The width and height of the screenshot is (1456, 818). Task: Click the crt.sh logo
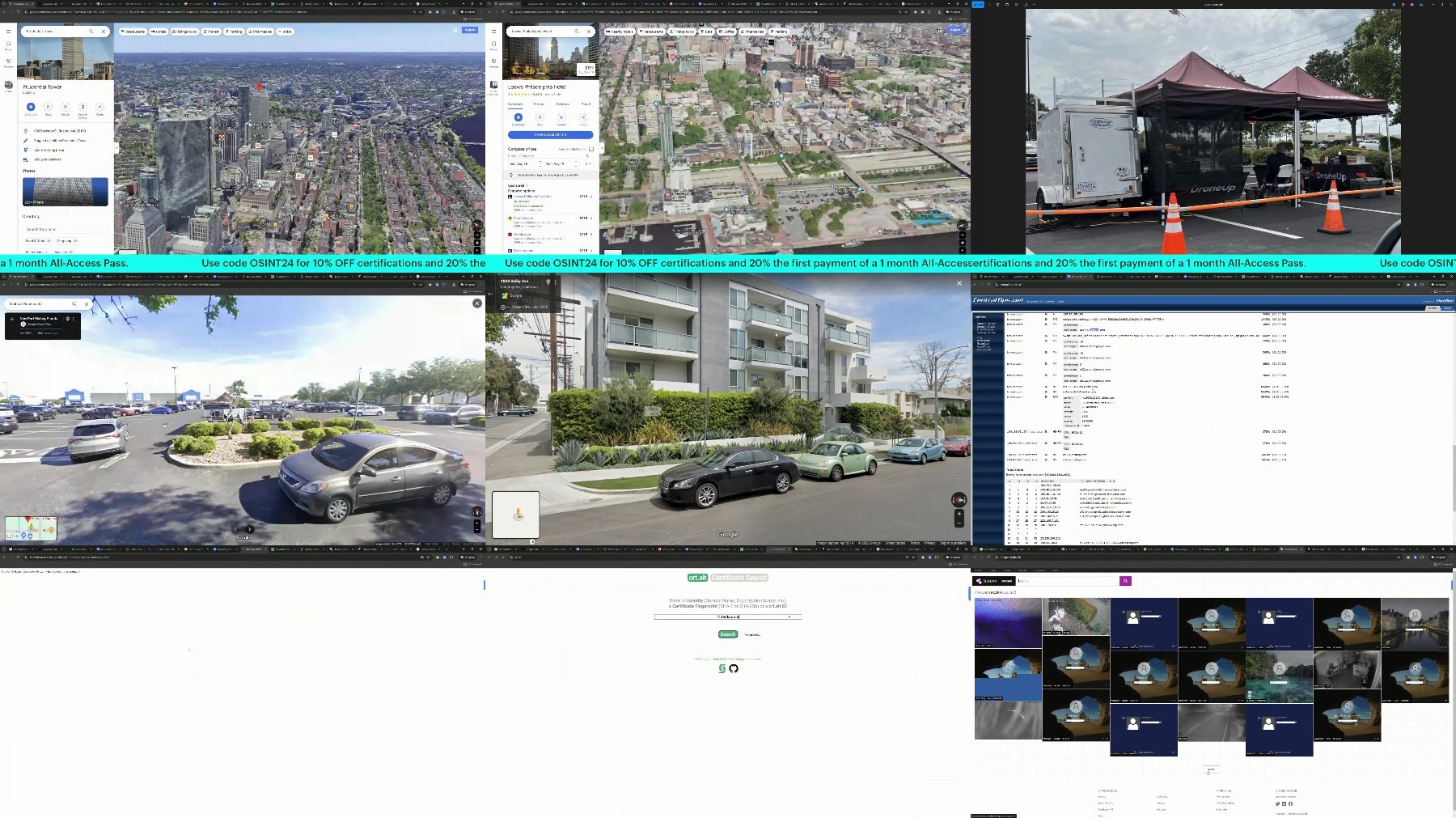click(697, 578)
